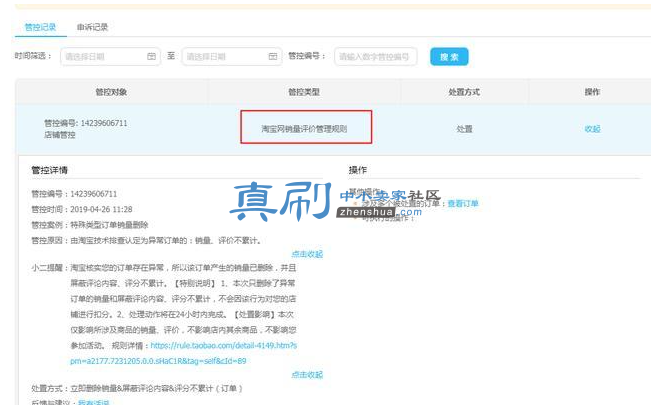This screenshot has height=405, width=671.
Task: Click the blue 搜索 button
Action: click(449, 57)
